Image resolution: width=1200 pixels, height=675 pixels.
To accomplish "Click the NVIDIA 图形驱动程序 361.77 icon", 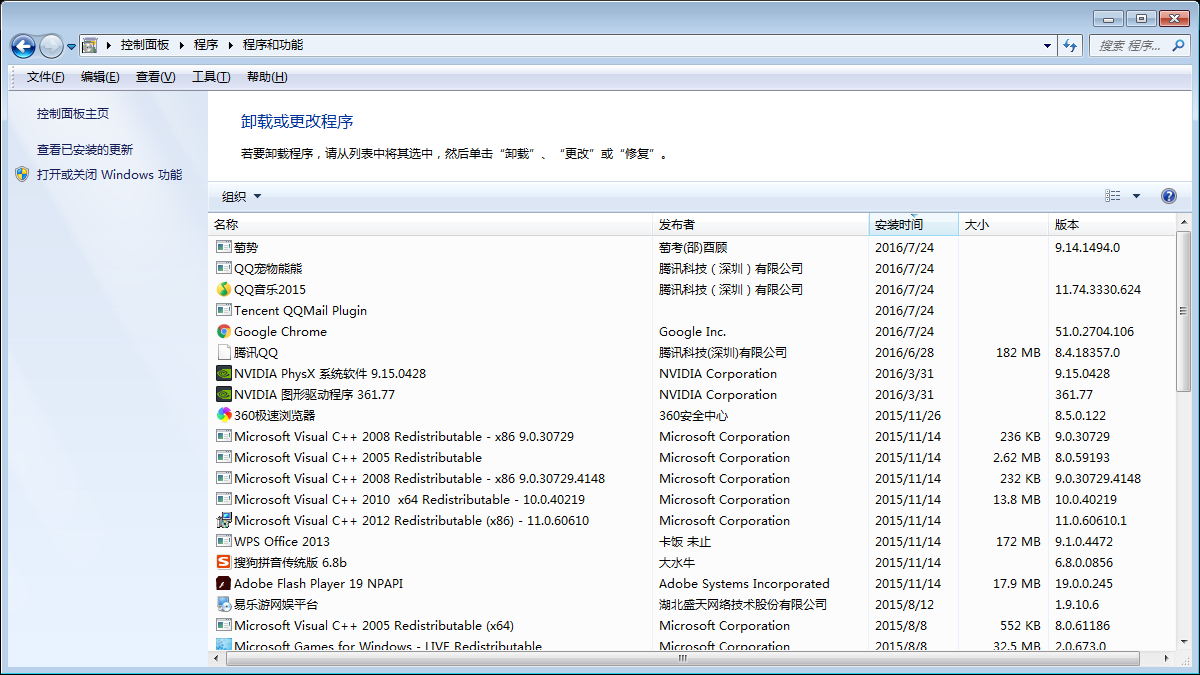I will [x=224, y=395].
